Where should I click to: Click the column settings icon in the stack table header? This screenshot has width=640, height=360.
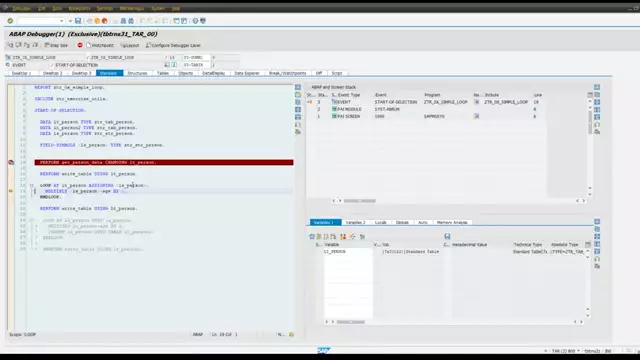pos(590,95)
